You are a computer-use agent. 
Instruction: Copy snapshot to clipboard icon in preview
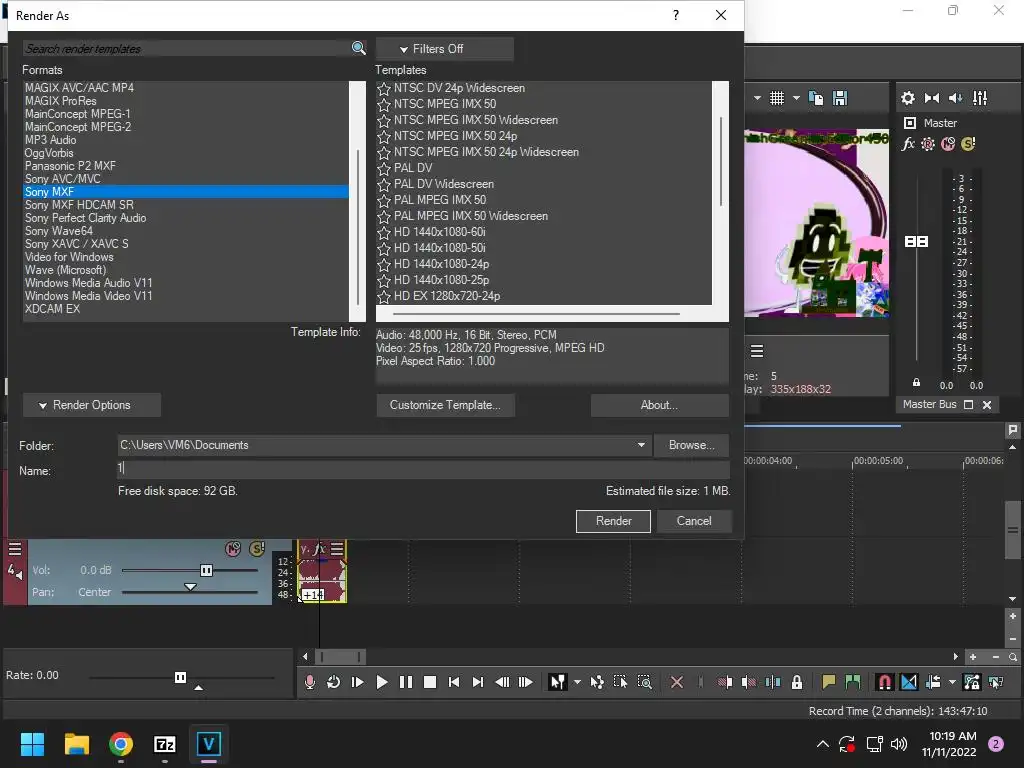[816, 98]
